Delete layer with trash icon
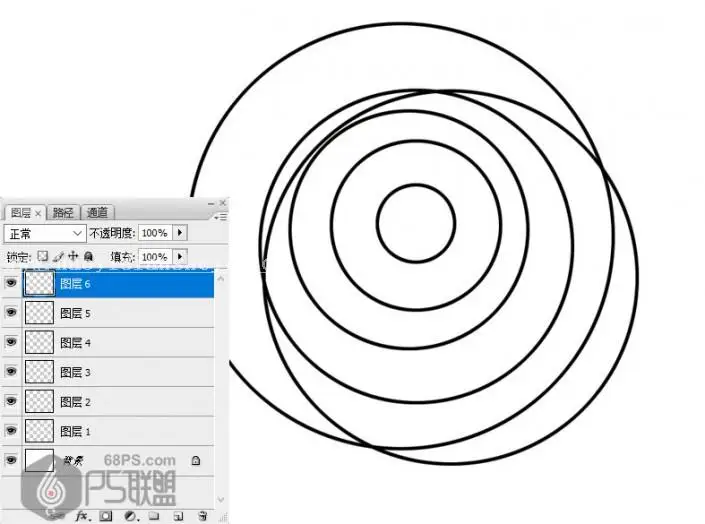The width and height of the screenshot is (705, 524). [x=203, y=515]
